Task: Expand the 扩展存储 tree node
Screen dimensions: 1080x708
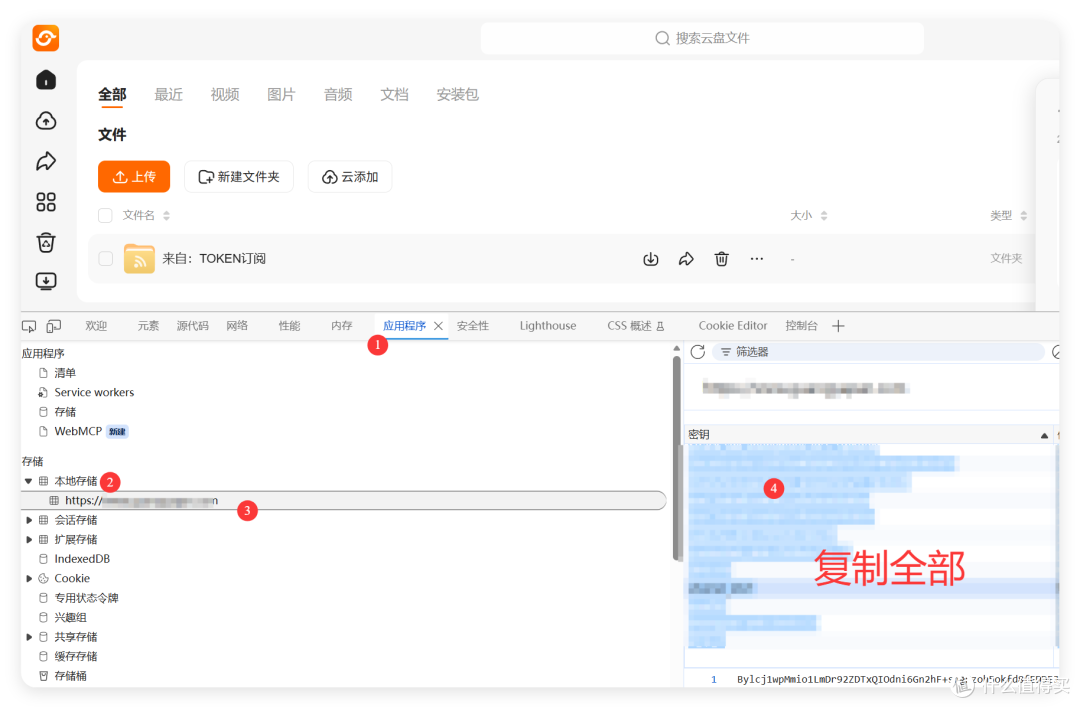Action: coord(29,539)
